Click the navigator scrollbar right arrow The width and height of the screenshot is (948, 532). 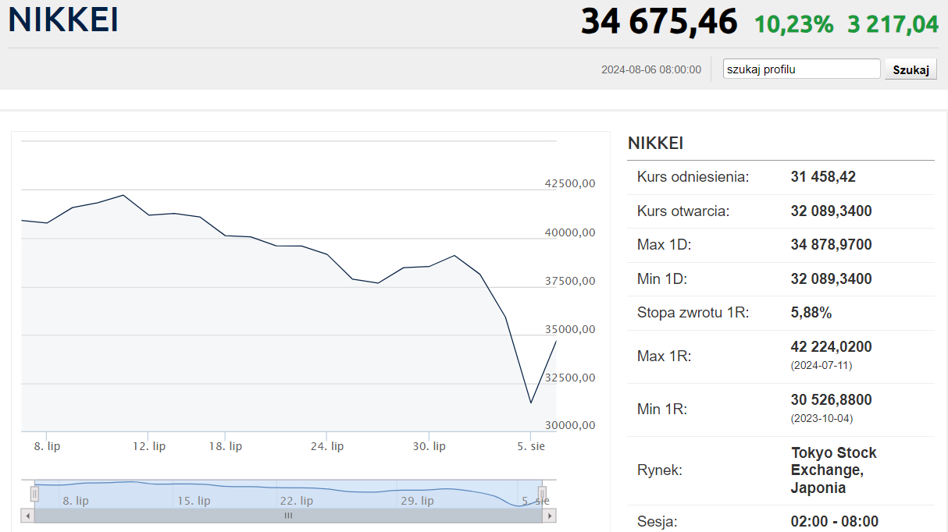(x=549, y=516)
